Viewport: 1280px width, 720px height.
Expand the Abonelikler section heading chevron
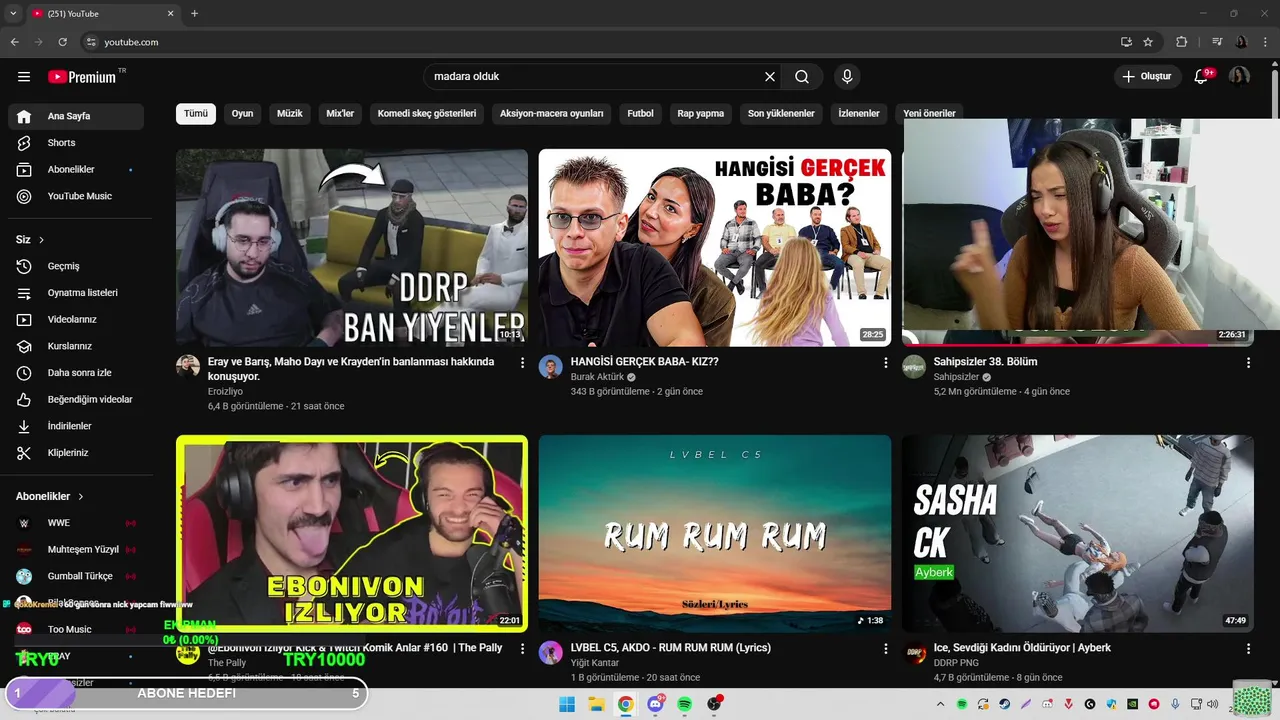[81, 496]
